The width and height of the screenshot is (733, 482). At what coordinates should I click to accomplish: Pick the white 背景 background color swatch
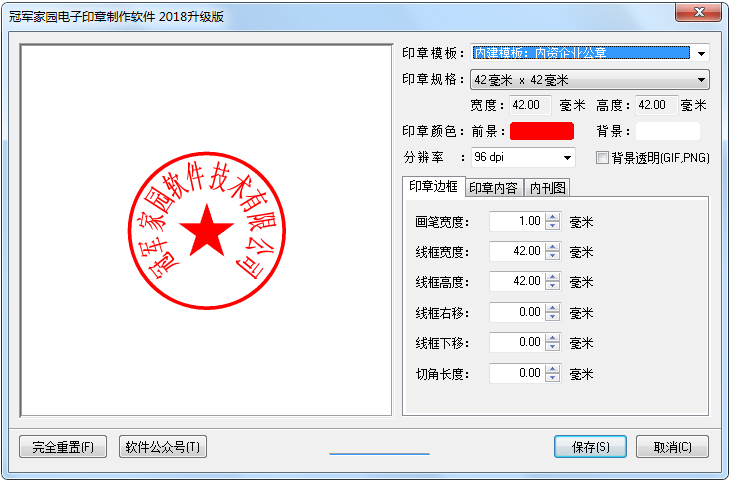coord(668,131)
